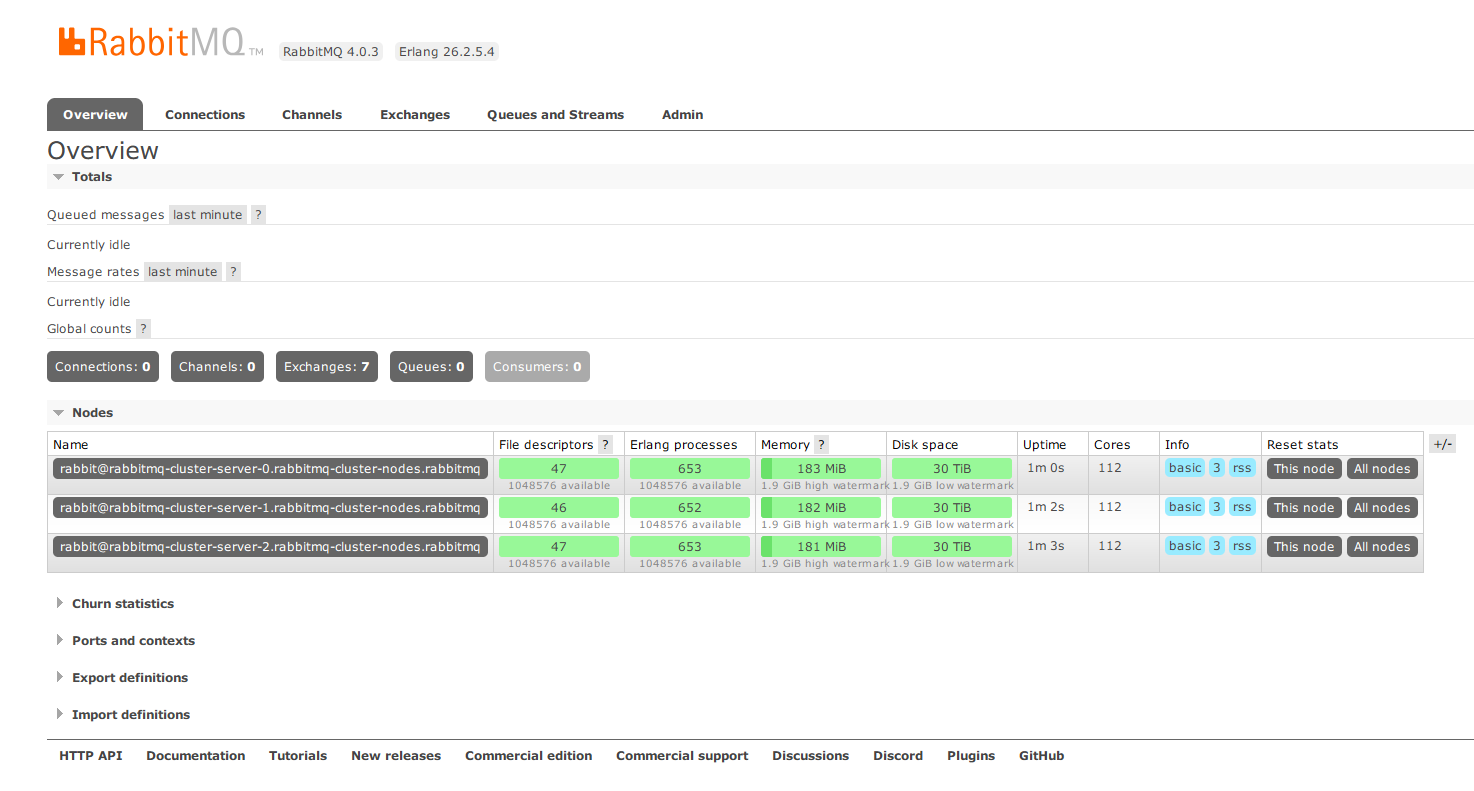
Task: Open help for Queued messages
Action: 258,215
